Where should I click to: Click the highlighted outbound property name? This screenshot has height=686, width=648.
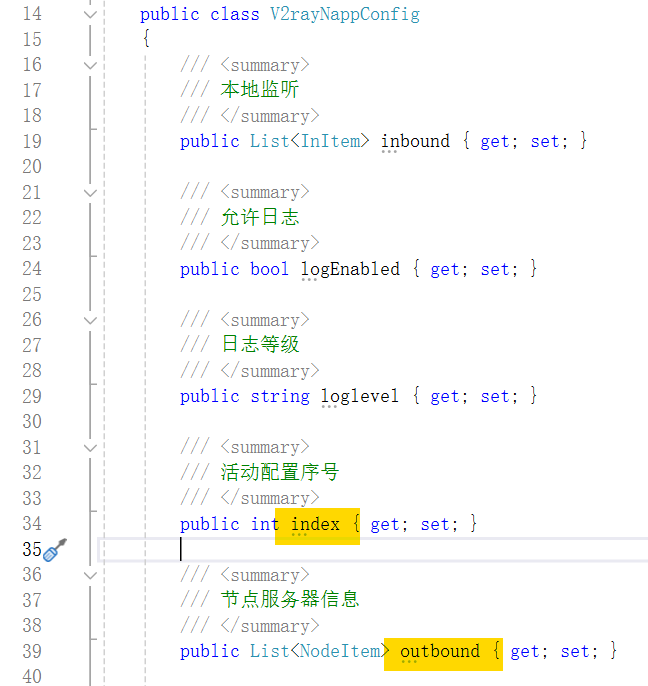click(440, 651)
